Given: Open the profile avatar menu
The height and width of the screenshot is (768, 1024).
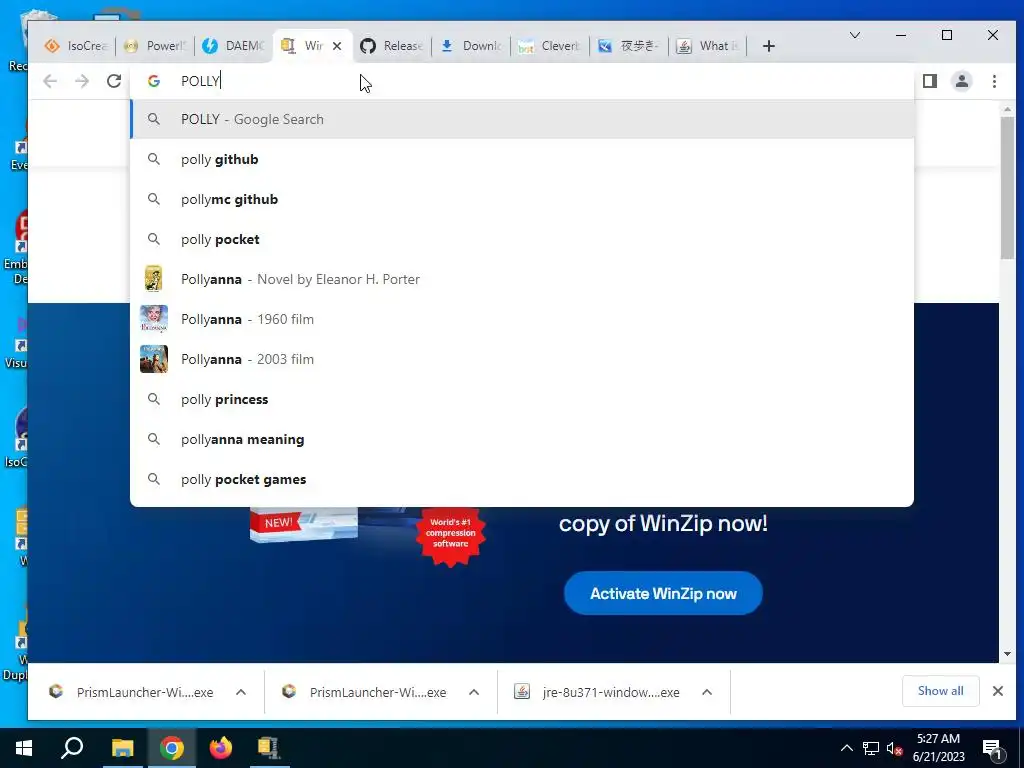Looking at the screenshot, I should coord(961,81).
